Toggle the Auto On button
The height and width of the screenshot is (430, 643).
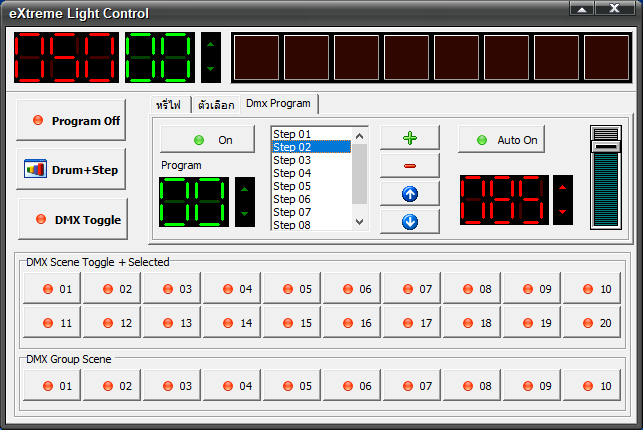502,140
